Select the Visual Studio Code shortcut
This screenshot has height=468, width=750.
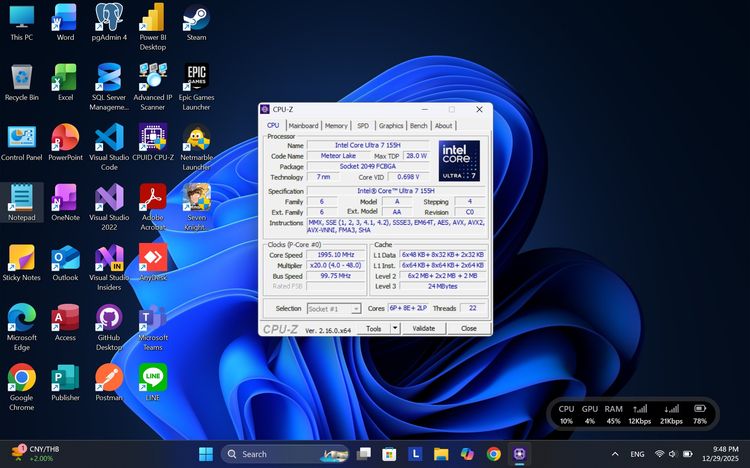click(x=109, y=147)
